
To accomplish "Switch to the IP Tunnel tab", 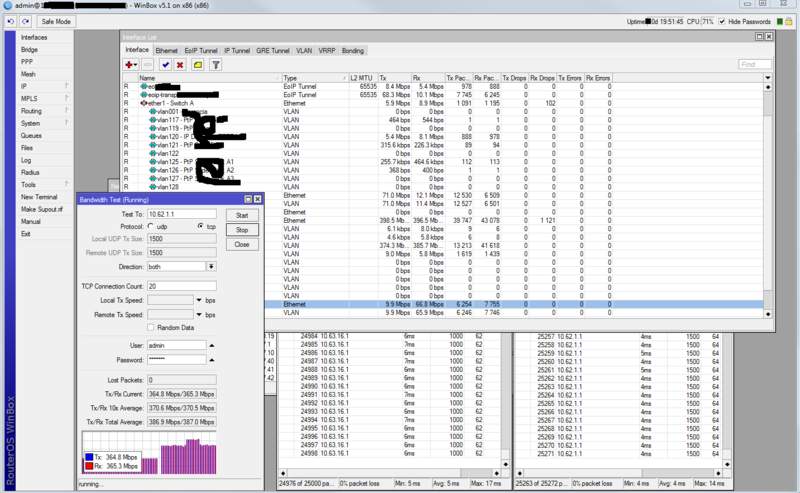I will click(237, 51).
